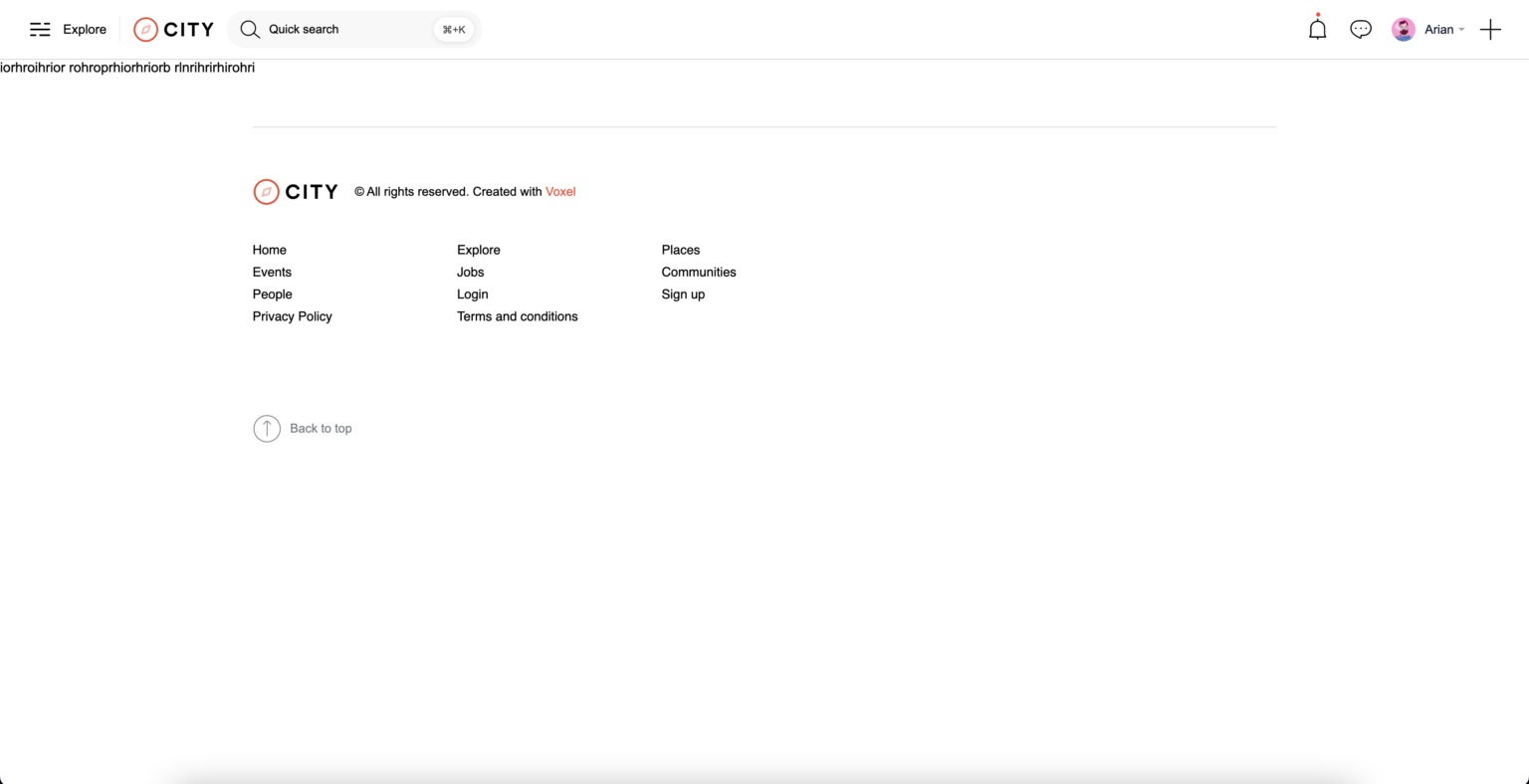The height and width of the screenshot is (784, 1529).
Task: Open Privacy Policy footer link
Action: coord(293,316)
